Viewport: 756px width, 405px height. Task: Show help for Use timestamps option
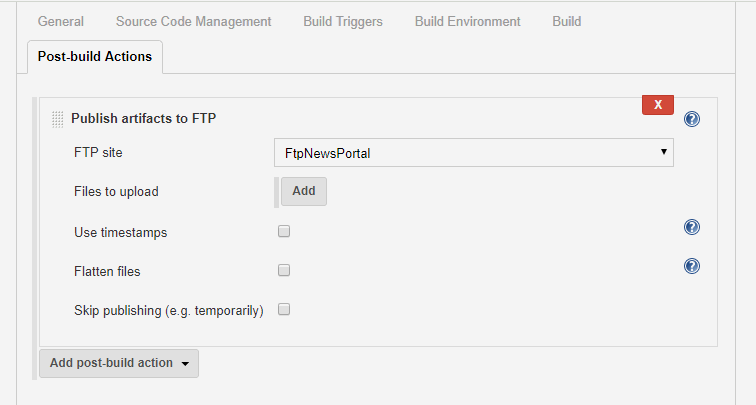coord(691,227)
